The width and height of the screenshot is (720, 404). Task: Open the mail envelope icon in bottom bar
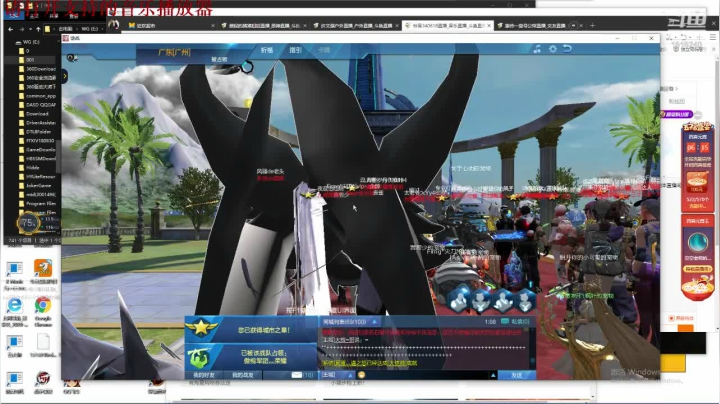[x=297, y=375]
